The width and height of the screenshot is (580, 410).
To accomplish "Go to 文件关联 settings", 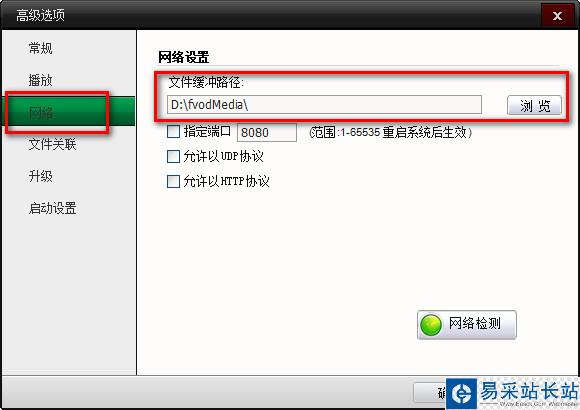I will click(52, 144).
